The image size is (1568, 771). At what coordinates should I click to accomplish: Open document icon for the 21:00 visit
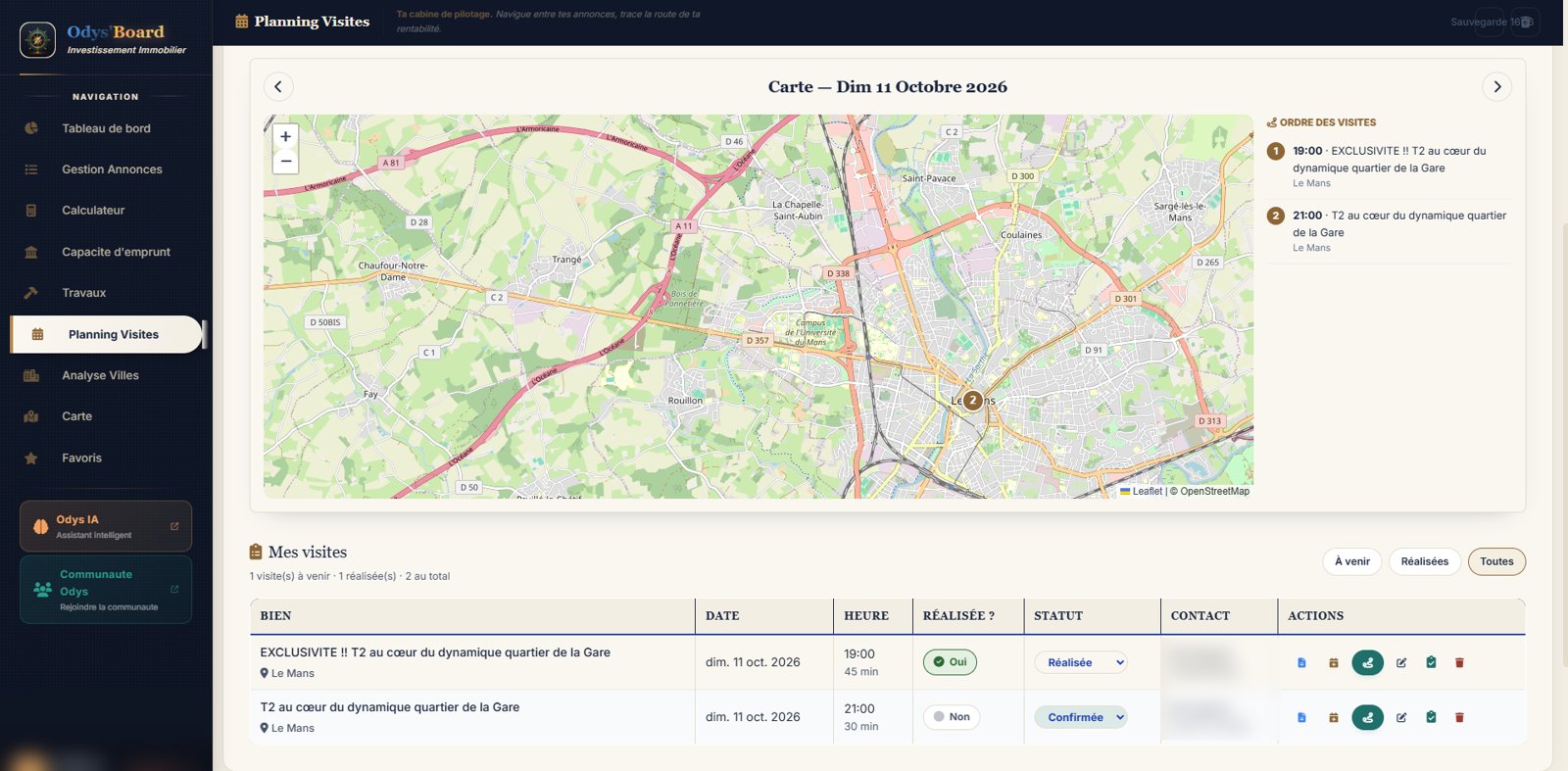click(x=1301, y=718)
